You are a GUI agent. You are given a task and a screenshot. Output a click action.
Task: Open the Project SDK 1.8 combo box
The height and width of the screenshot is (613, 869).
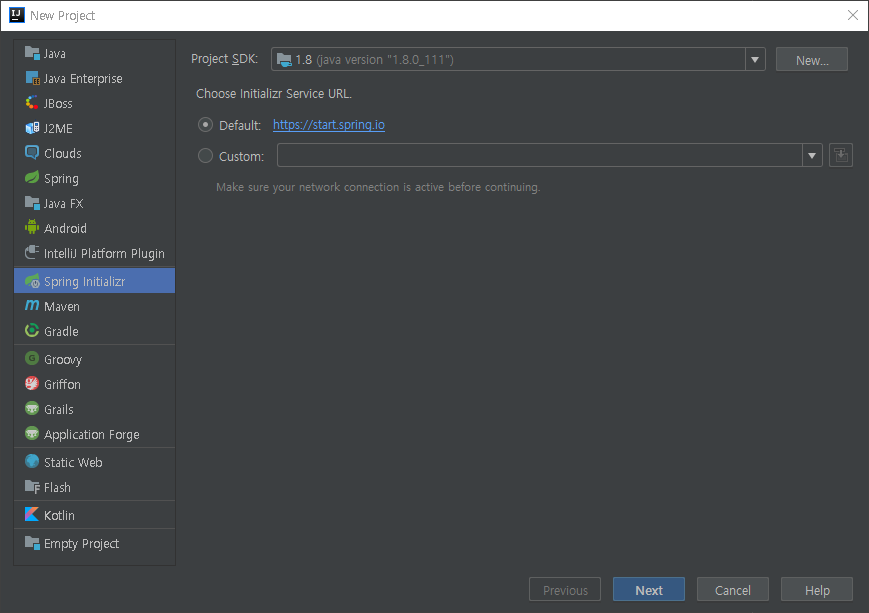point(518,59)
